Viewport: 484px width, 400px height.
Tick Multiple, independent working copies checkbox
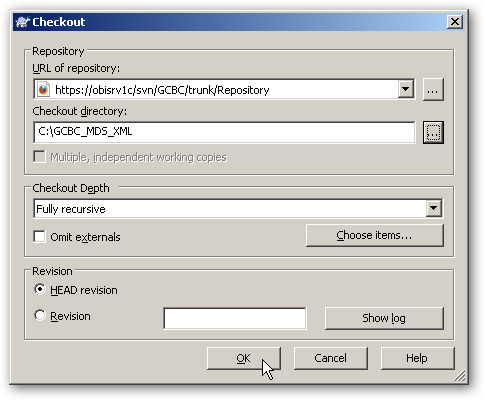tap(40, 157)
